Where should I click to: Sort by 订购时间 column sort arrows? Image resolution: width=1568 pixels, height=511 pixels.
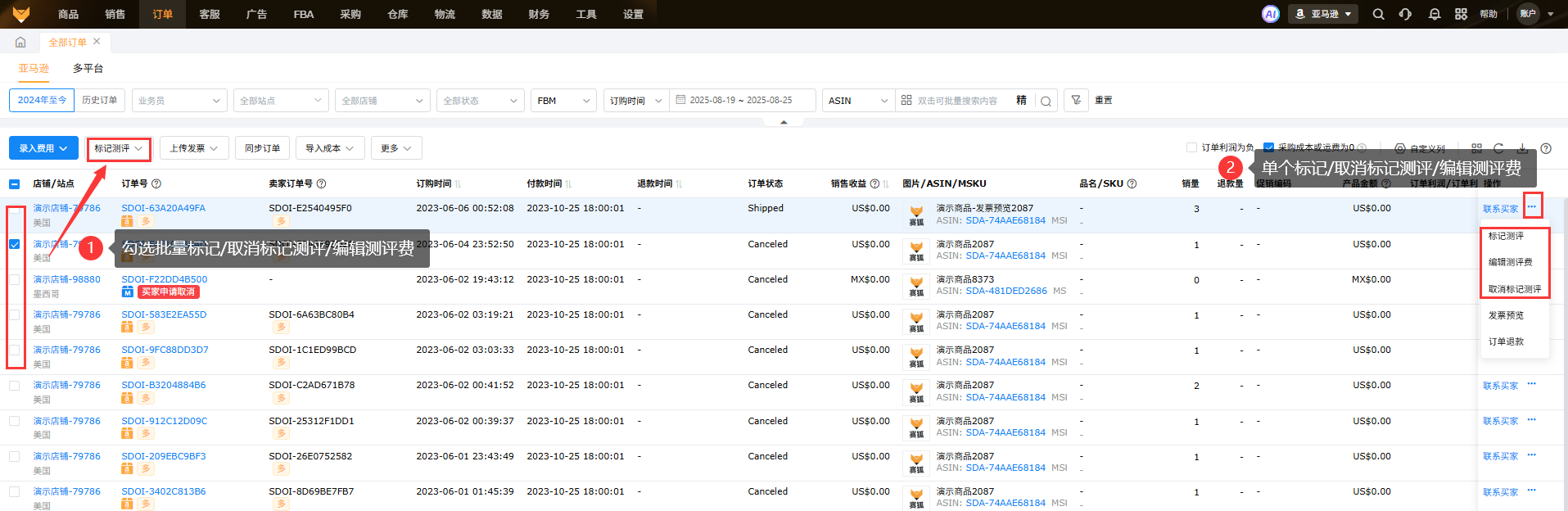pyautogui.click(x=459, y=184)
